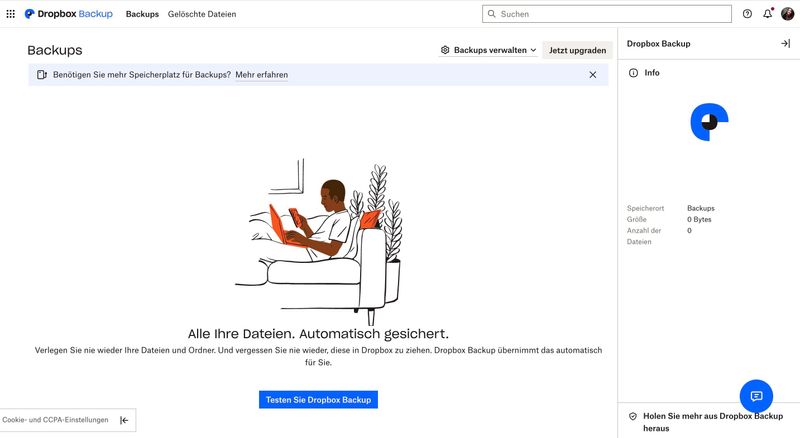Expand Holen Sie mehr aus Dropbox Backup
This screenshot has height=438, width=800.
tap(707, 422)
